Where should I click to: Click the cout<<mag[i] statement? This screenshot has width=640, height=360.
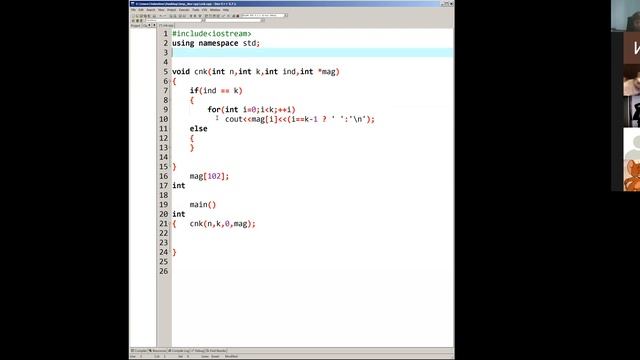click(300, 119)
